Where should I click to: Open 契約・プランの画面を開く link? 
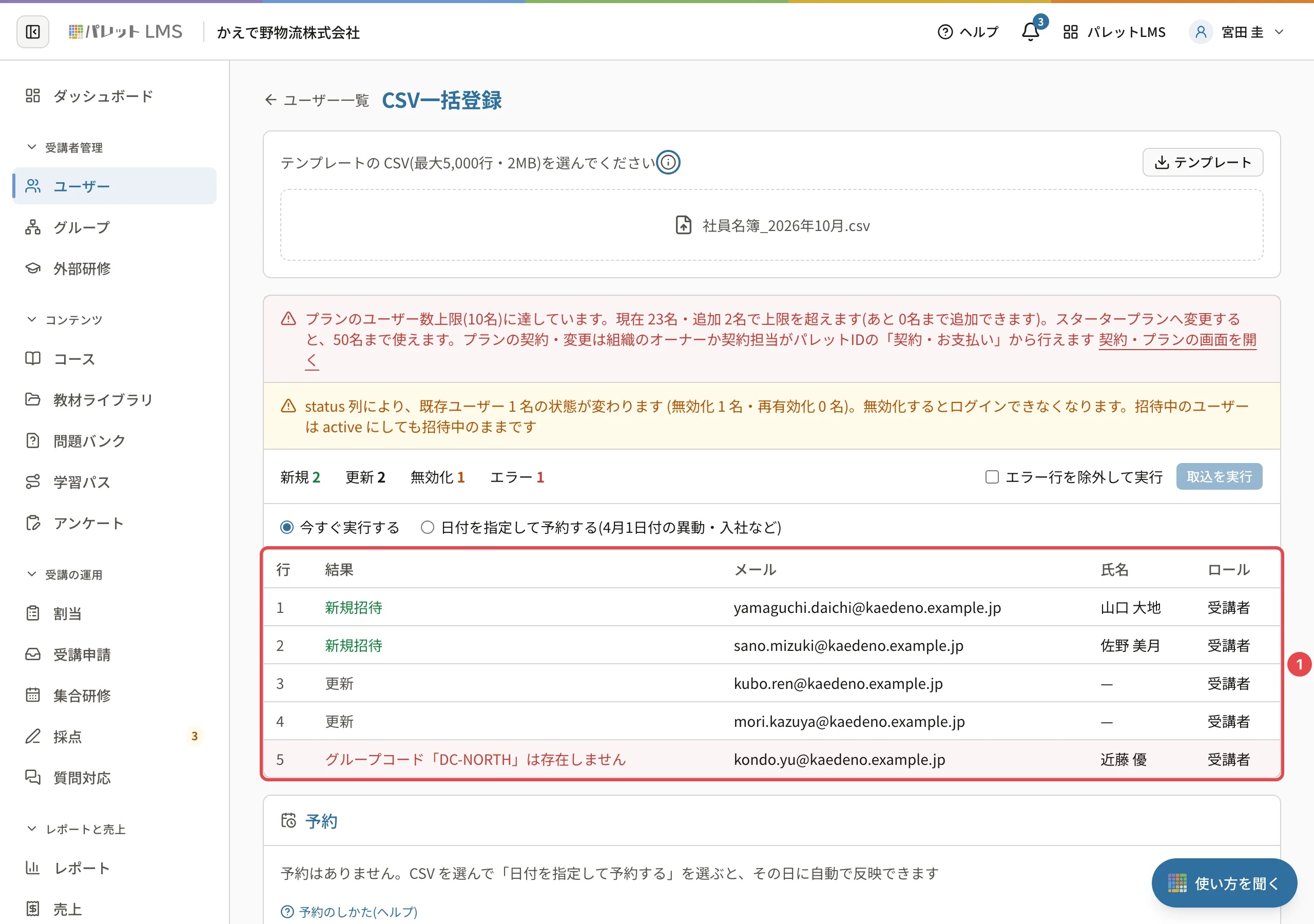click(1177, 339)
